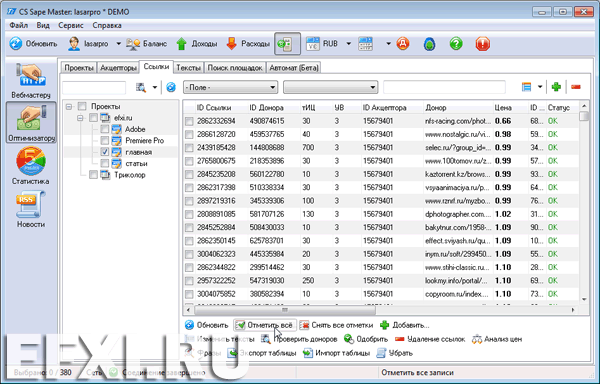Screen dimensions: 600x384
Task: Click the column list view icon
Action: 527,87
